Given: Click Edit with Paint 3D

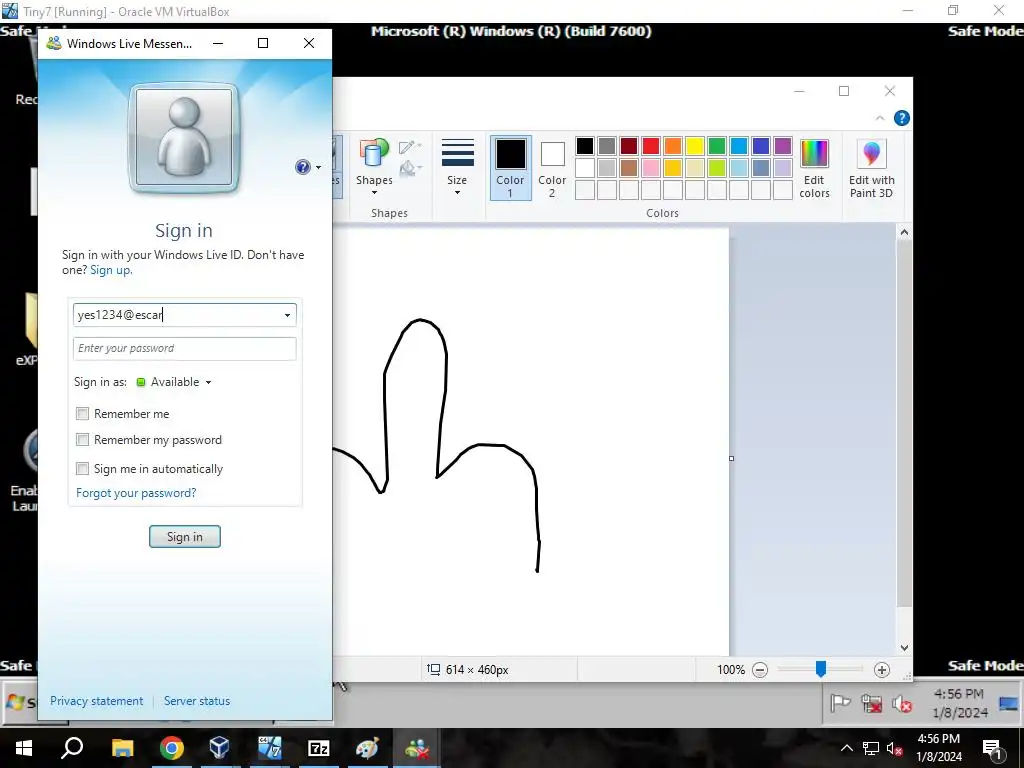Looking at the screenshot, I should [872, 168].
